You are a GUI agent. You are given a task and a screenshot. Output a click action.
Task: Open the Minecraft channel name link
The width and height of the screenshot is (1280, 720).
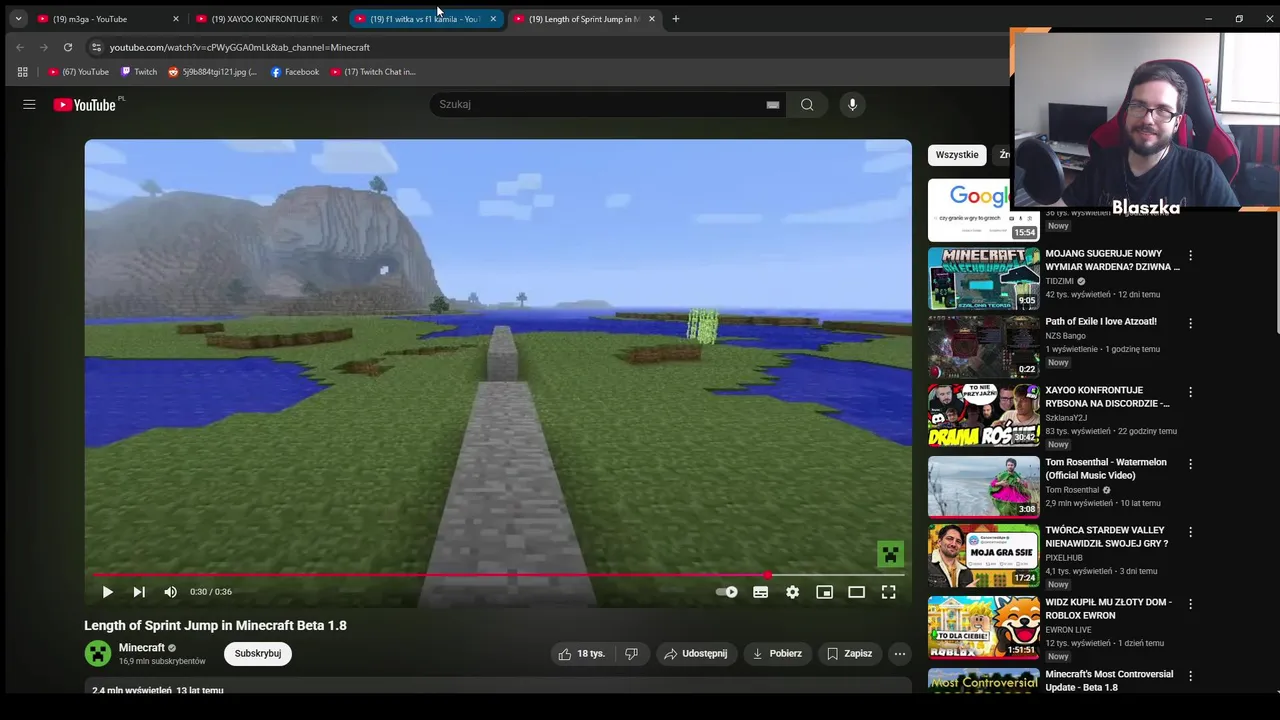(141, 648)
